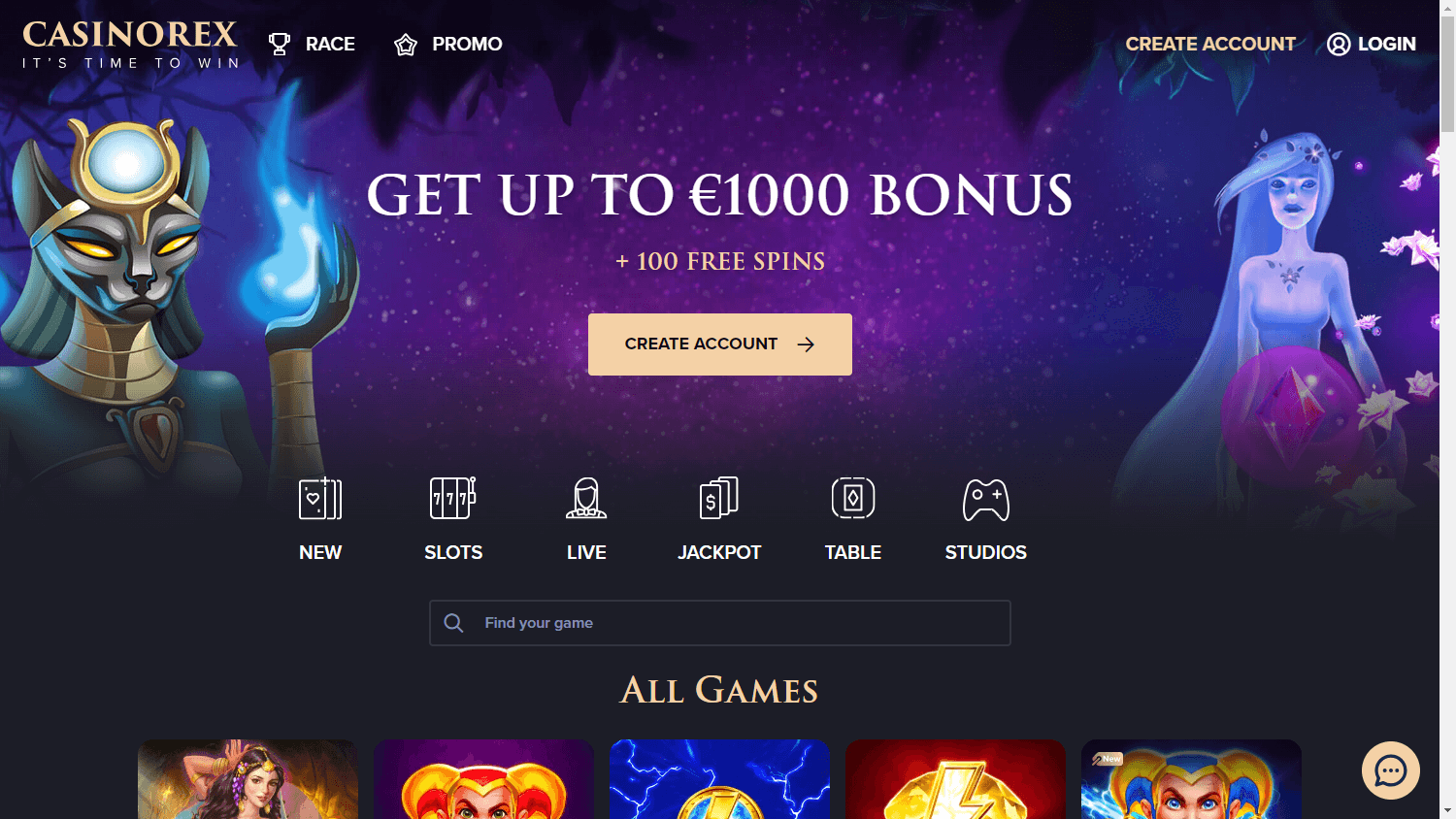Click the LOGIN link
Screen dimensions: 1456x819
pyautogui.click(x=1386, y=44)
